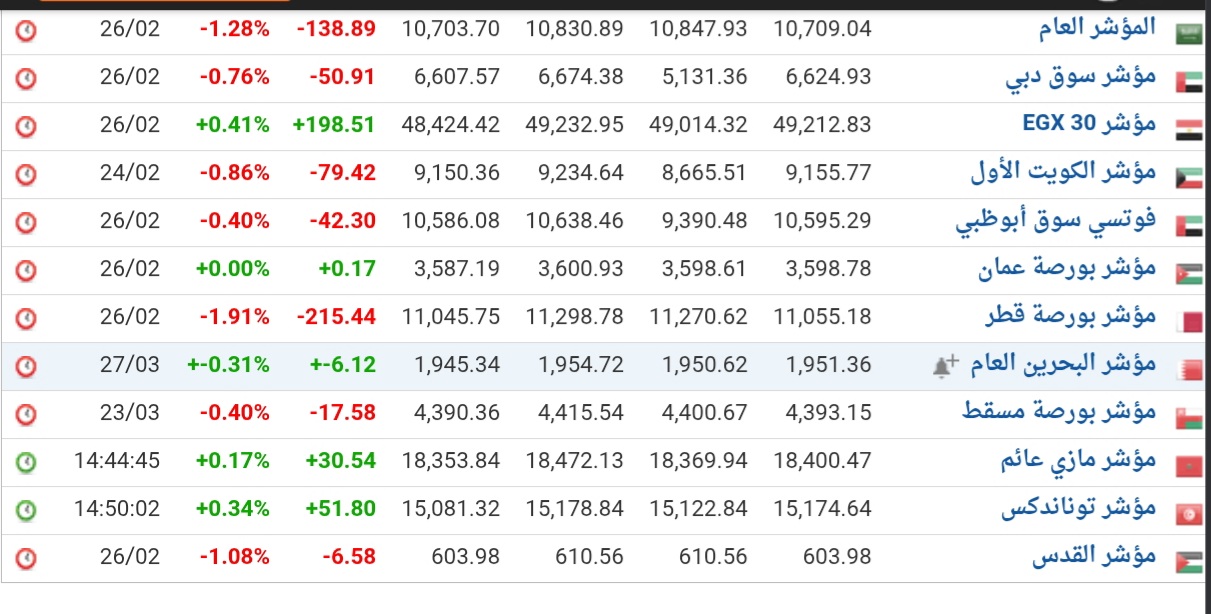The height and width of the screenshot is (614, 1211).
Task: Open the مؤشر الكويت الأول index link
Action: point(1063,173)
